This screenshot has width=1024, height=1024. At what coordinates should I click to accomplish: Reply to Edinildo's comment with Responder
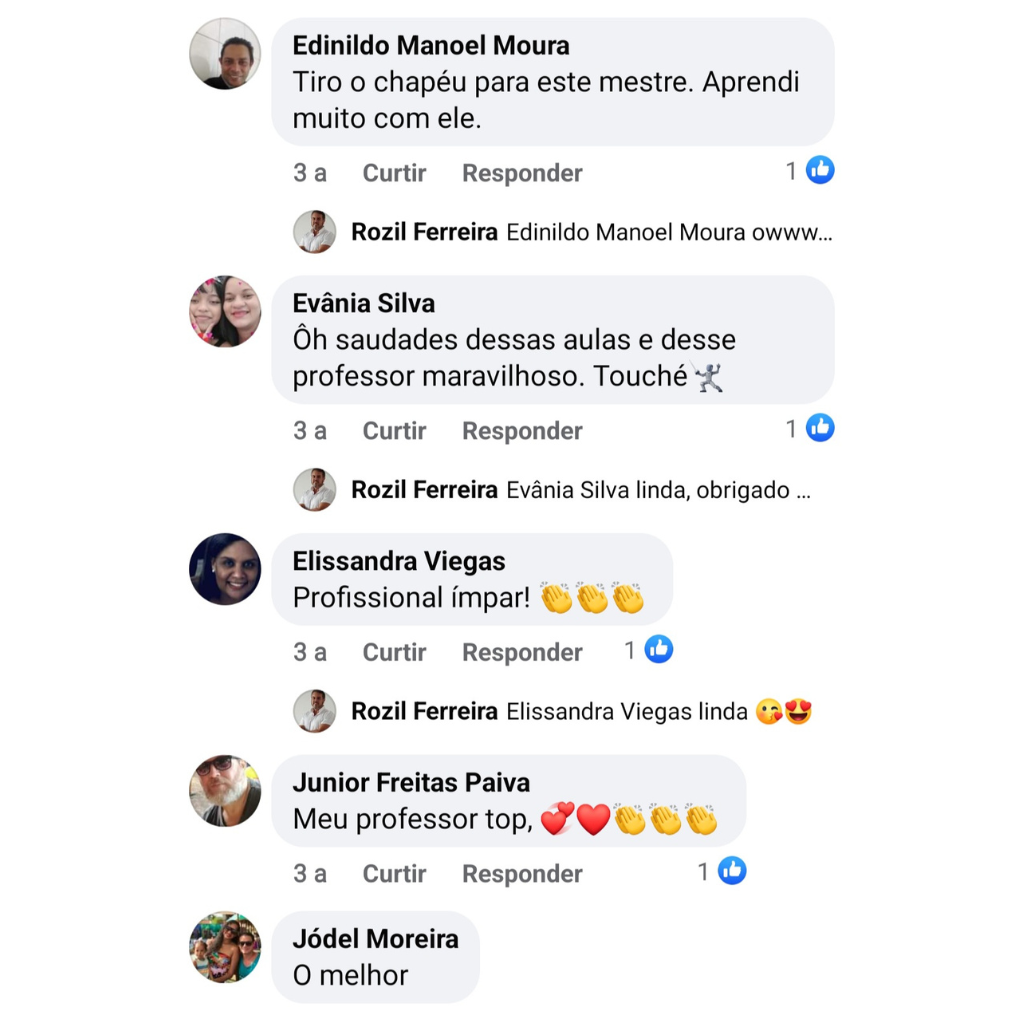point(522,173)
